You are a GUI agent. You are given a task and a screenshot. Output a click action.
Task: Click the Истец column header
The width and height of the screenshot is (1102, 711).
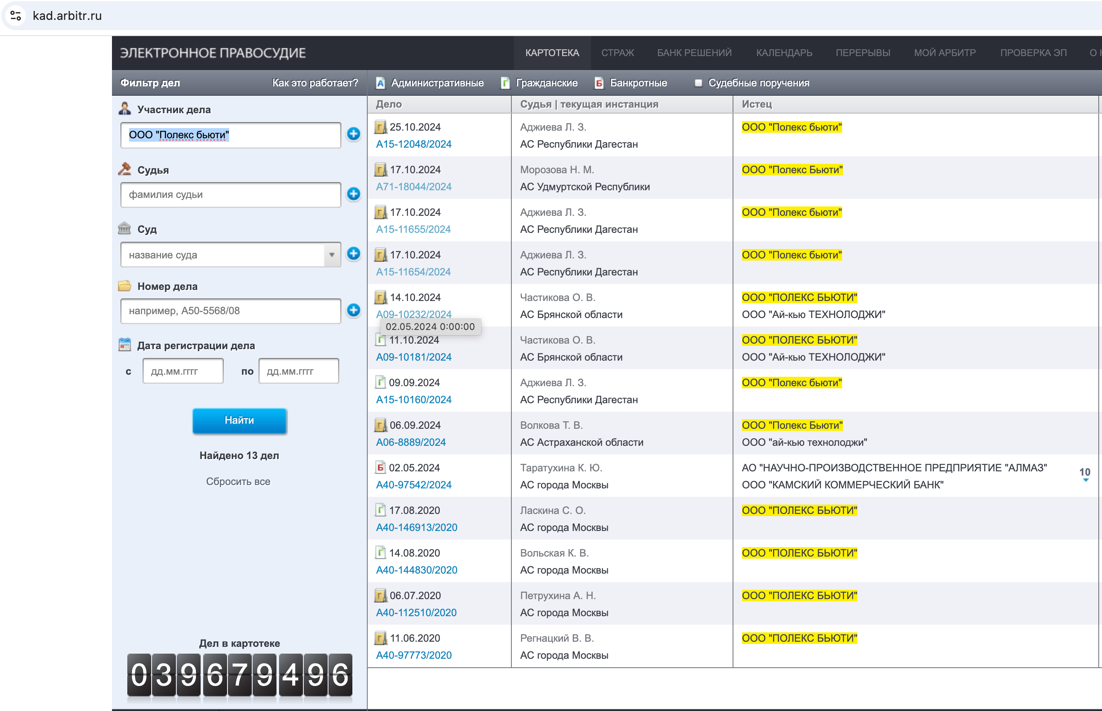757,104
